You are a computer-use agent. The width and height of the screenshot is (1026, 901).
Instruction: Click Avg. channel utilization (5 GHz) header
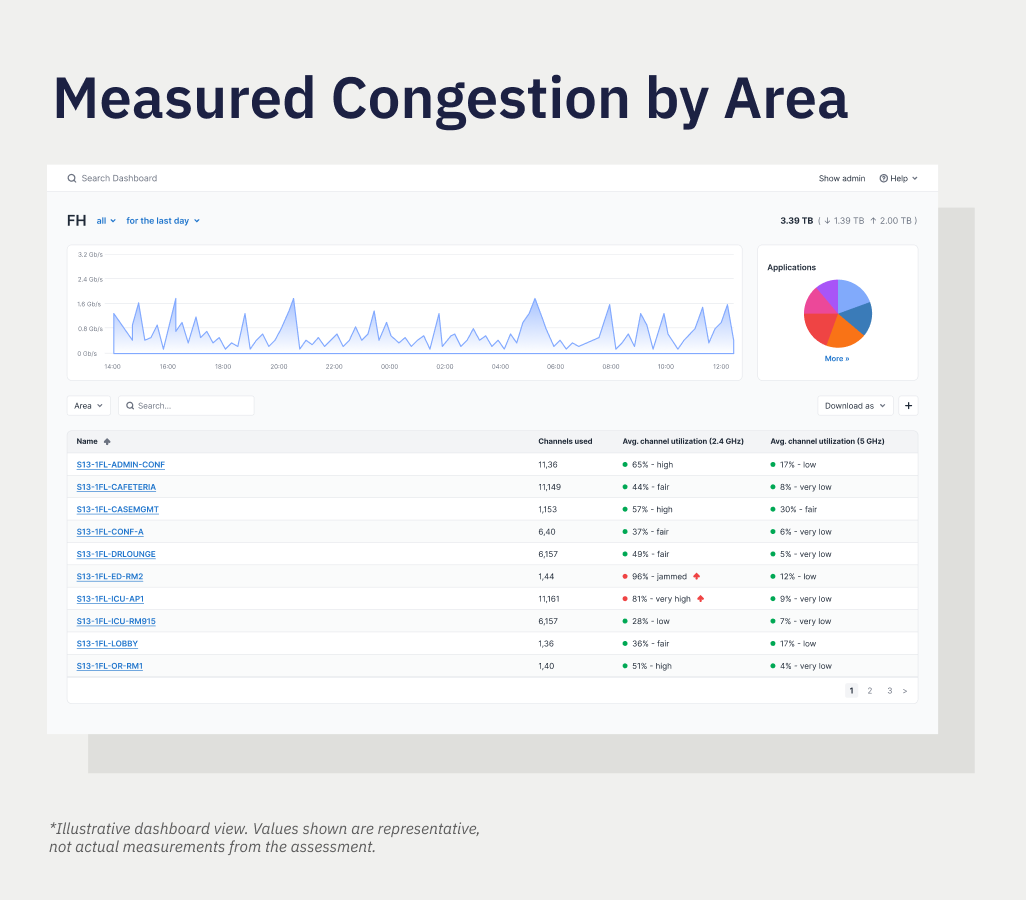(x=827, y=442)
